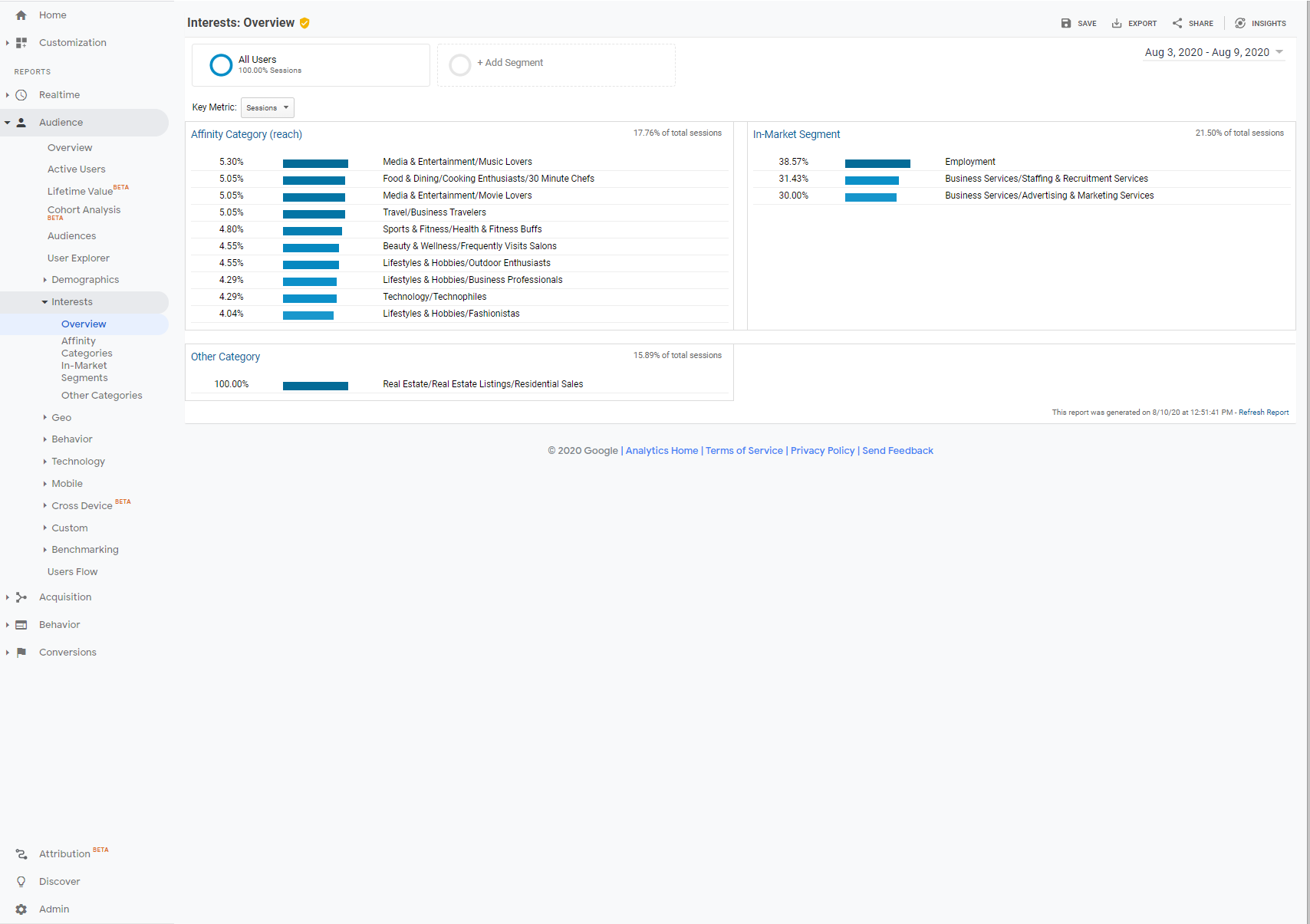Image resolution: width=1310 pixels, height=924 pixels.
Task: Open the Key Metric Sessions dropdown
Action: tap(267, 108)
